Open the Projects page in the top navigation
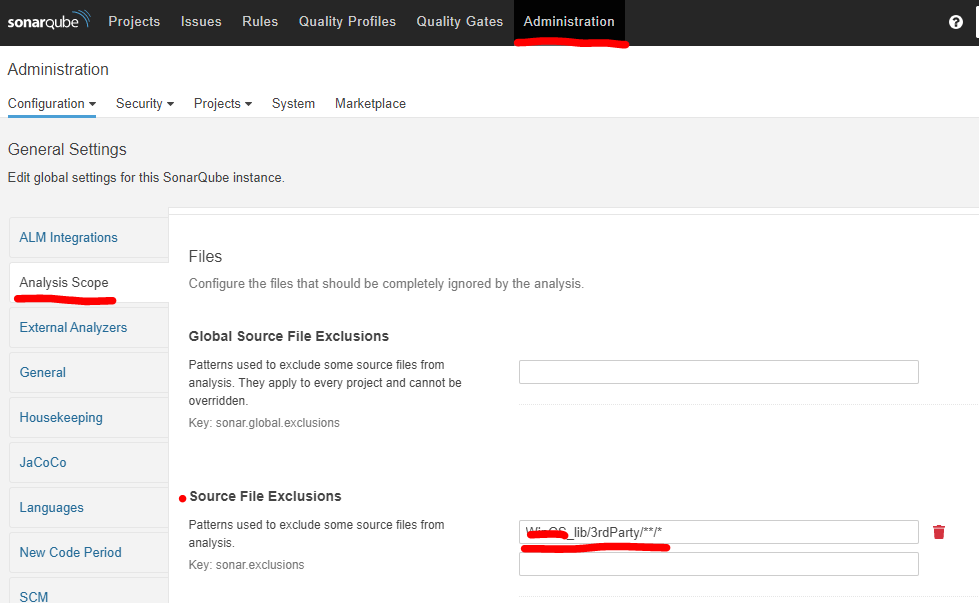Image resolution: width=979 pixels, height=603 pixels. [x=134, y=21]
